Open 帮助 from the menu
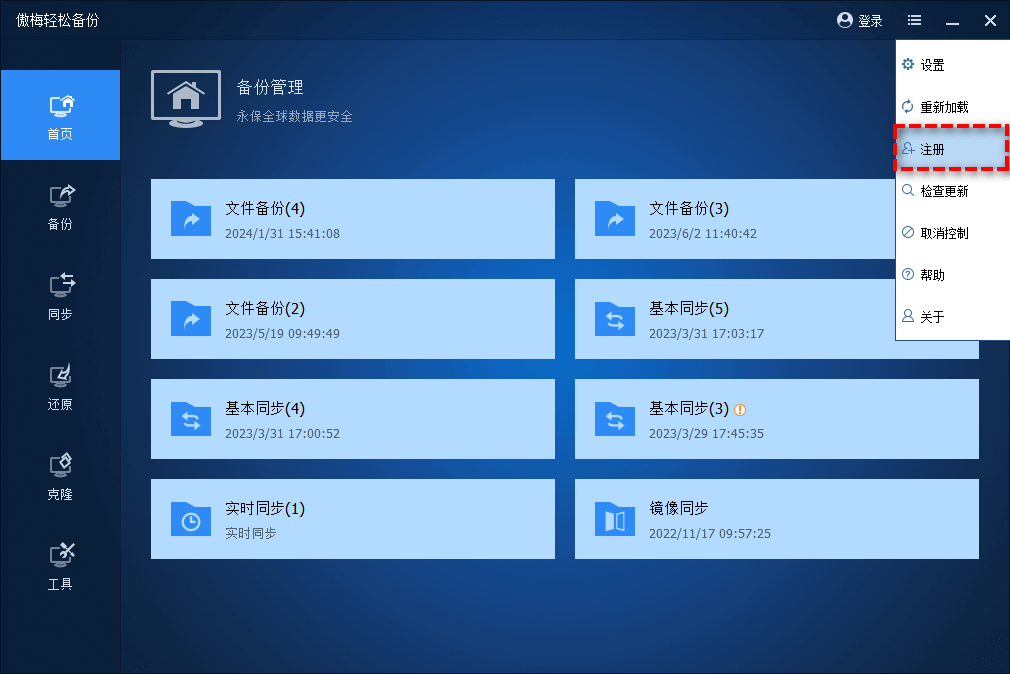 pos(931,275)
